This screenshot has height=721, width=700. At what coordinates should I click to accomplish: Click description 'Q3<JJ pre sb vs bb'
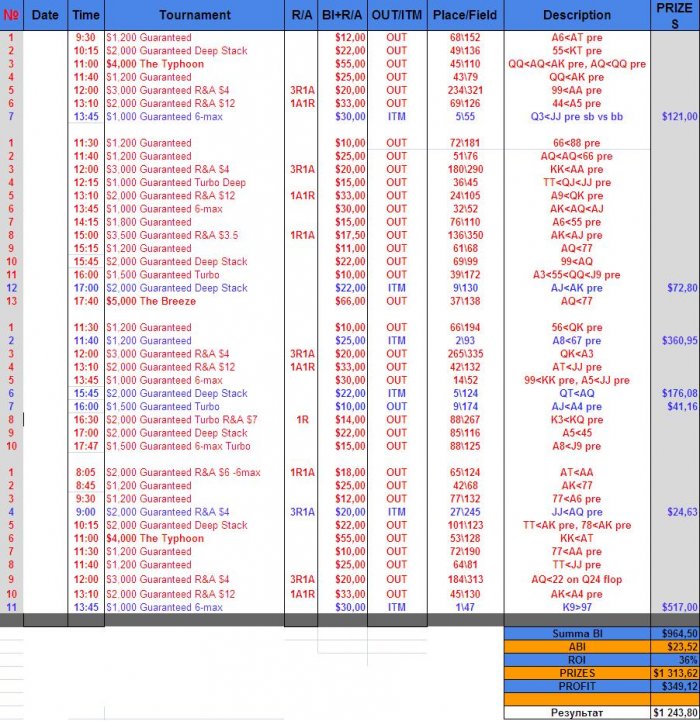tap(577, 117)
